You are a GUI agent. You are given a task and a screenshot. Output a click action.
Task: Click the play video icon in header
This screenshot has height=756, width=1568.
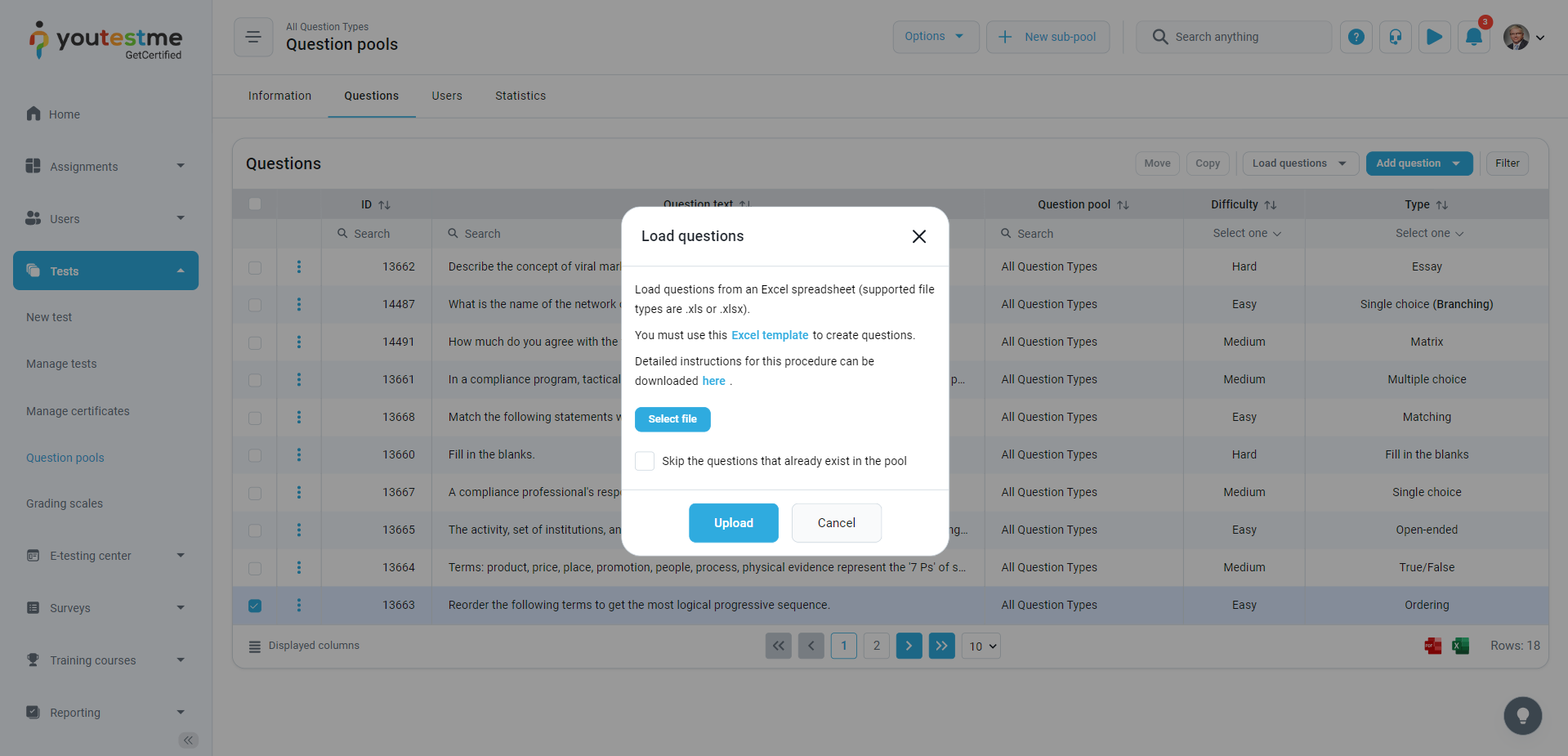tap(1434, 37)
